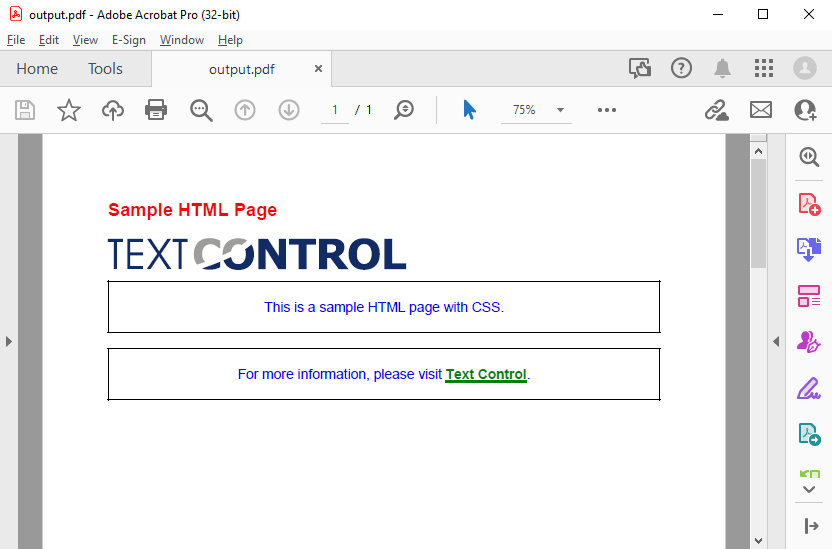Click scrollbar up arrow
The image size is (832, 549).
(x=759, y=152)
